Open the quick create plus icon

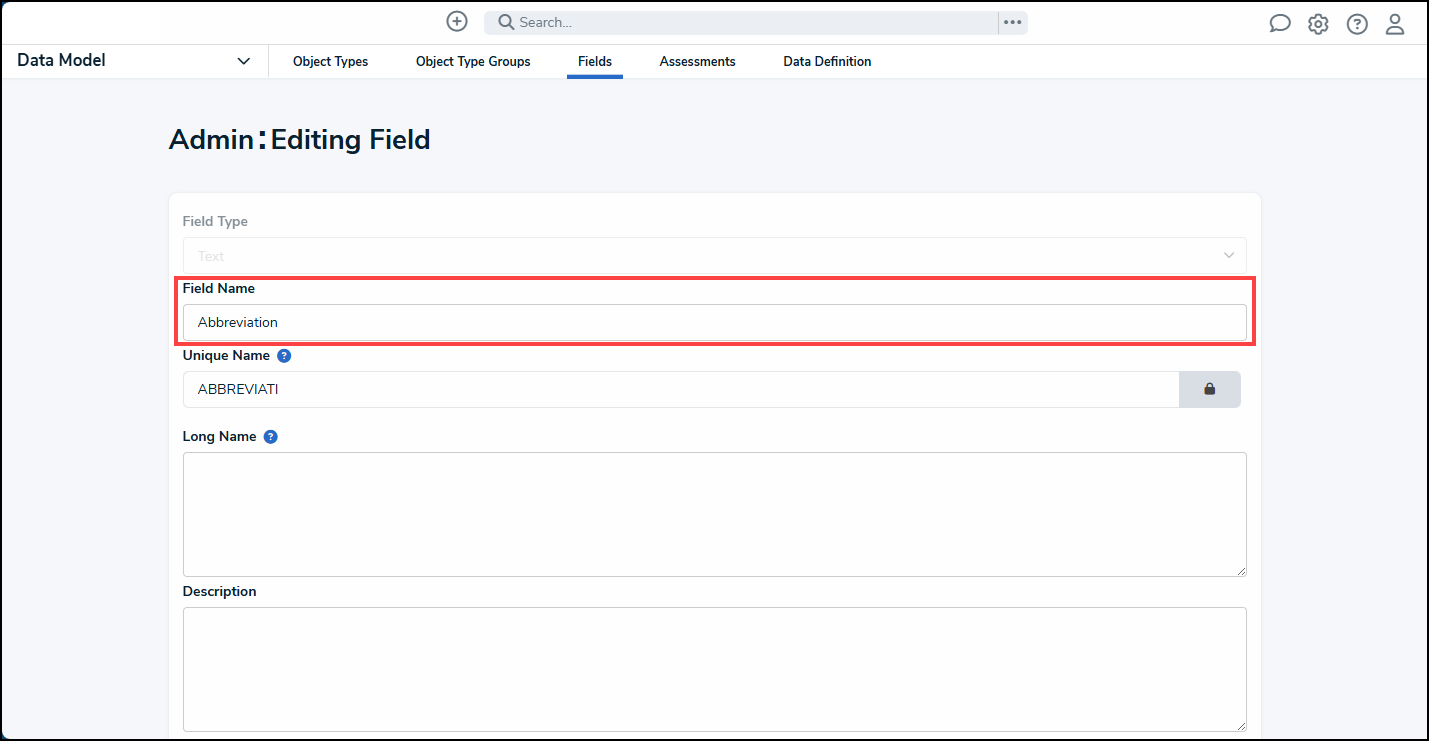click(x=456, y=21)
